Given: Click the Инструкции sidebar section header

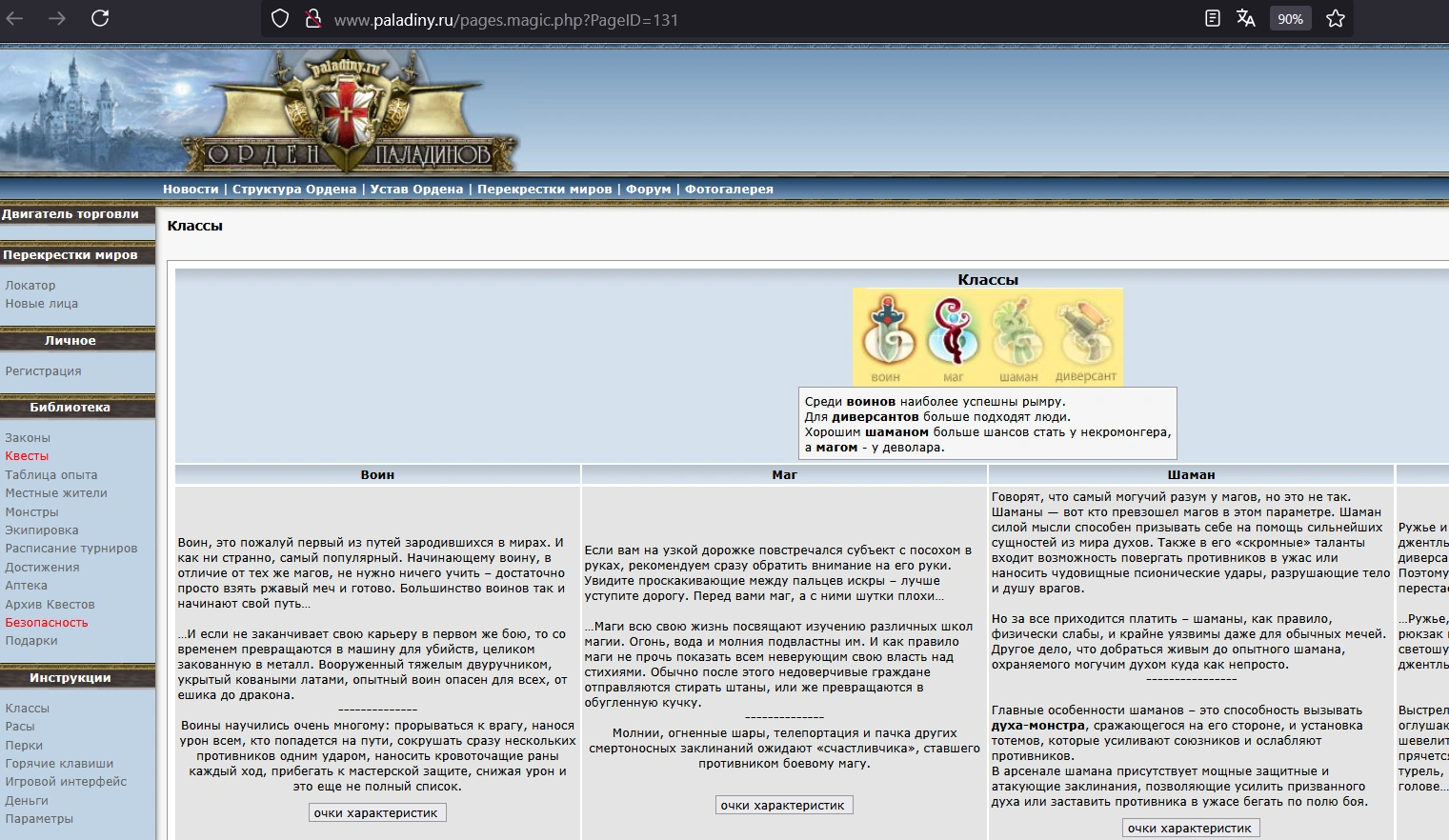Looking at the screenshot, I should click(77, 678).
